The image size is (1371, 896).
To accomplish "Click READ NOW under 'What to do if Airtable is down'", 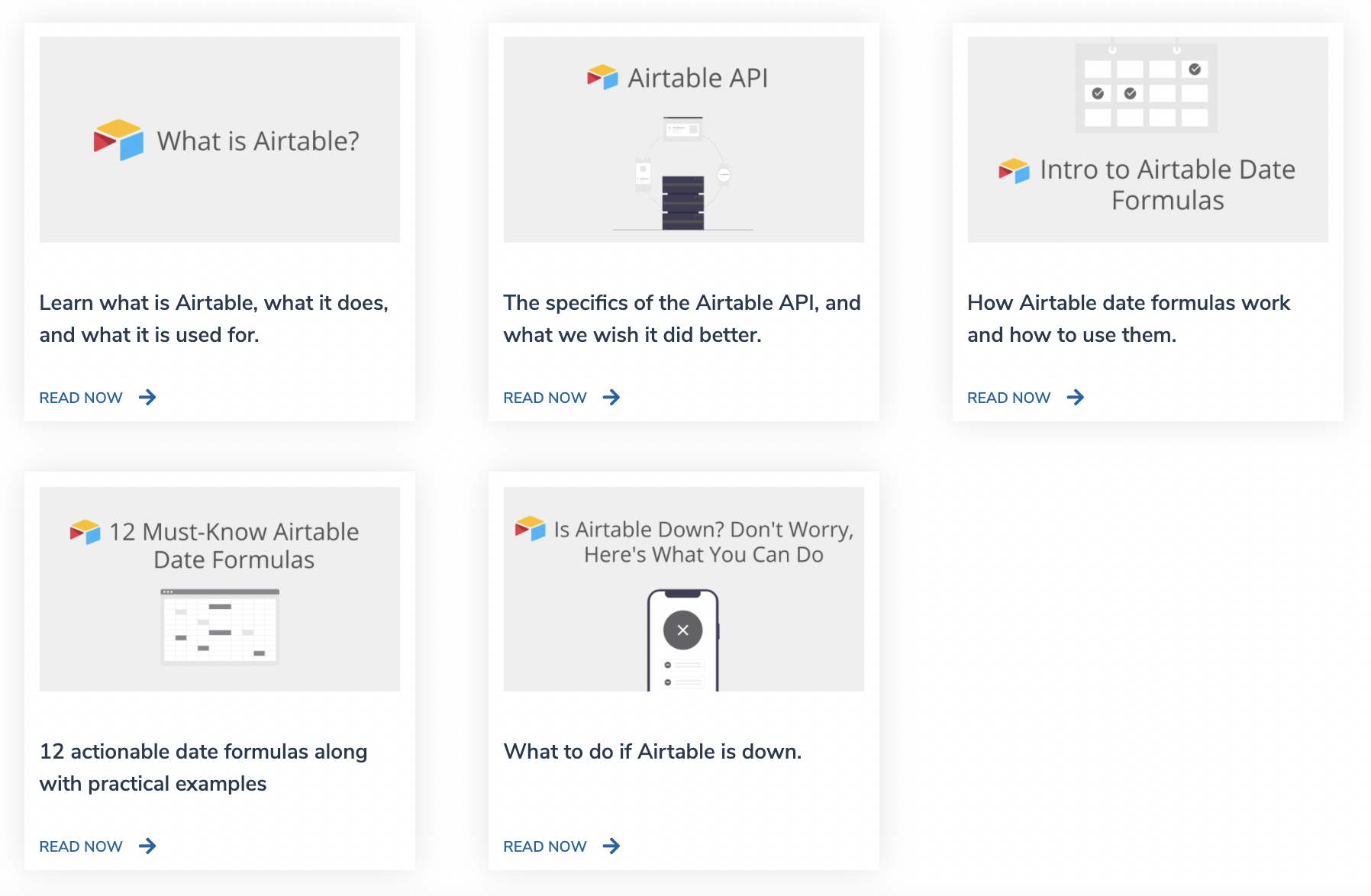I will tap(545, 846).
